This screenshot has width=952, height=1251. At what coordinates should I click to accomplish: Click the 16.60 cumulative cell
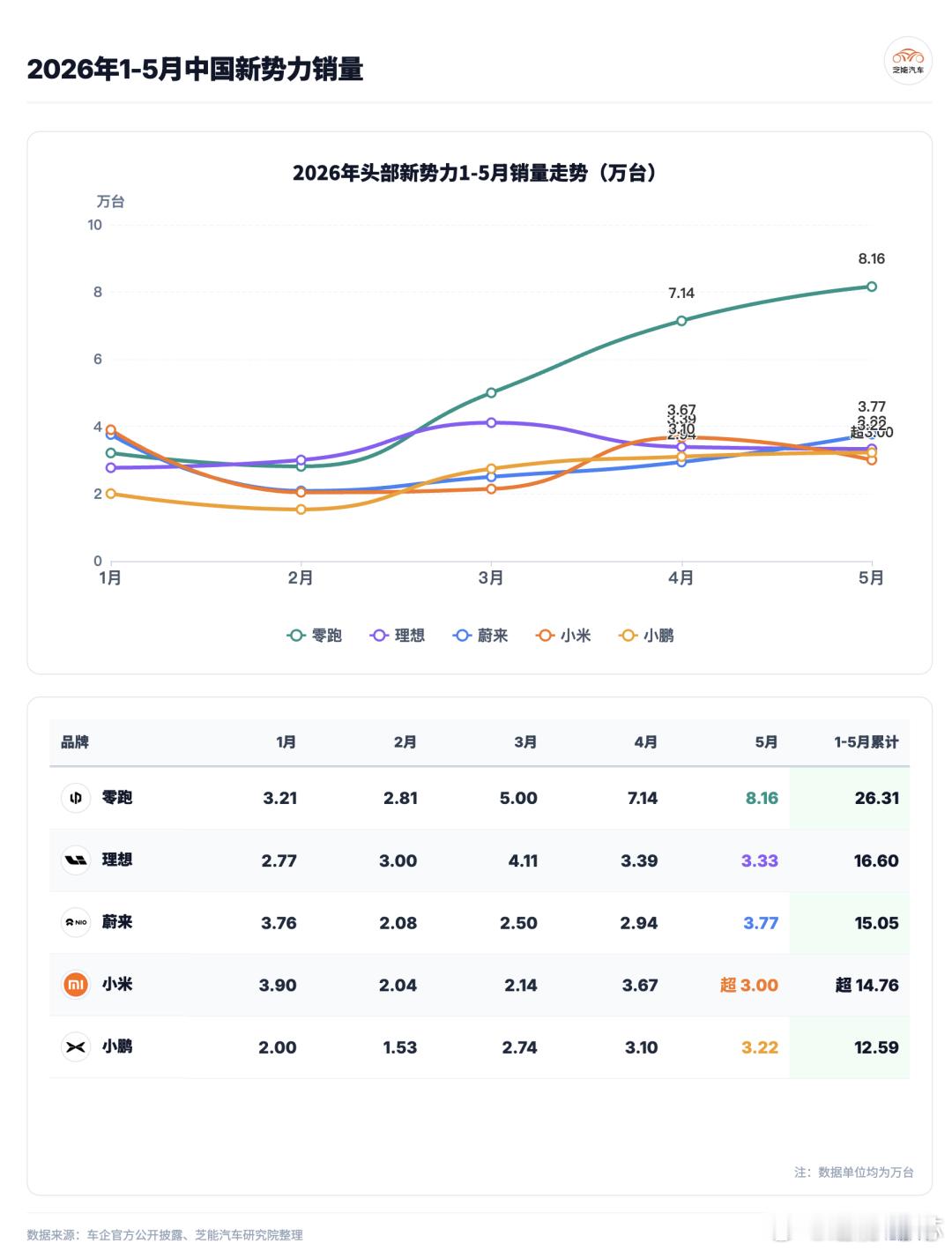(876, 860)
